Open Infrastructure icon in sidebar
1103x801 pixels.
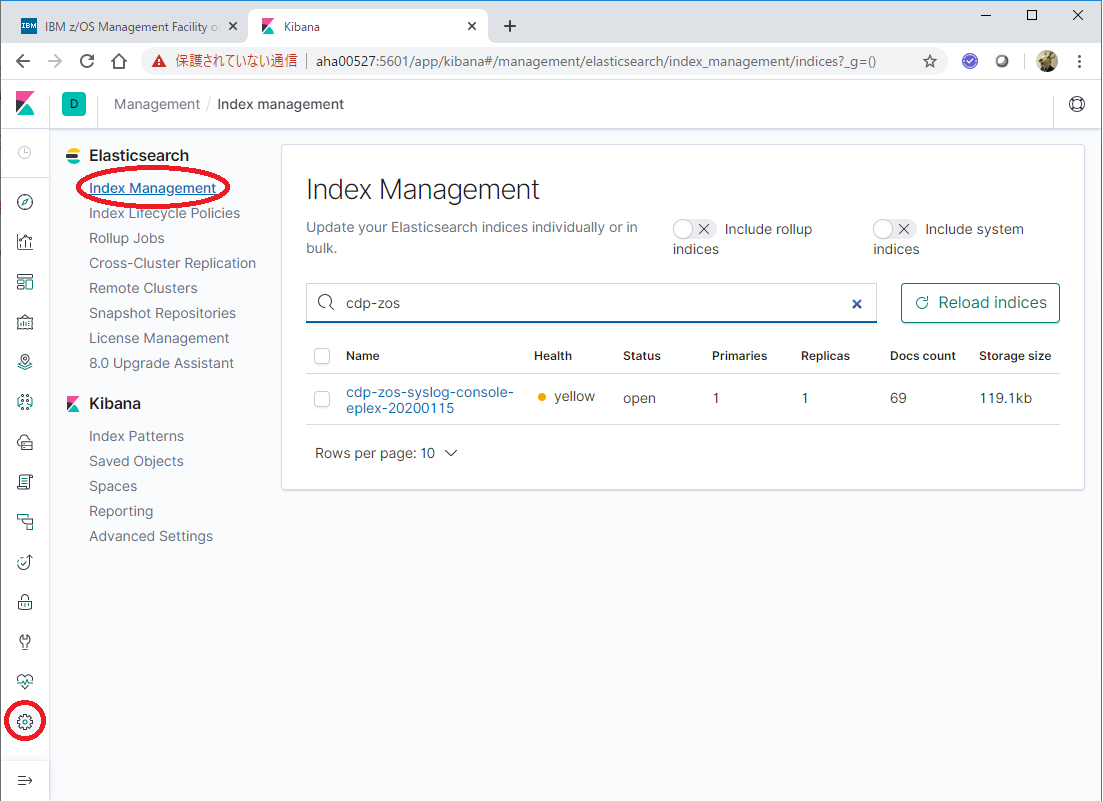click(25, 442)
